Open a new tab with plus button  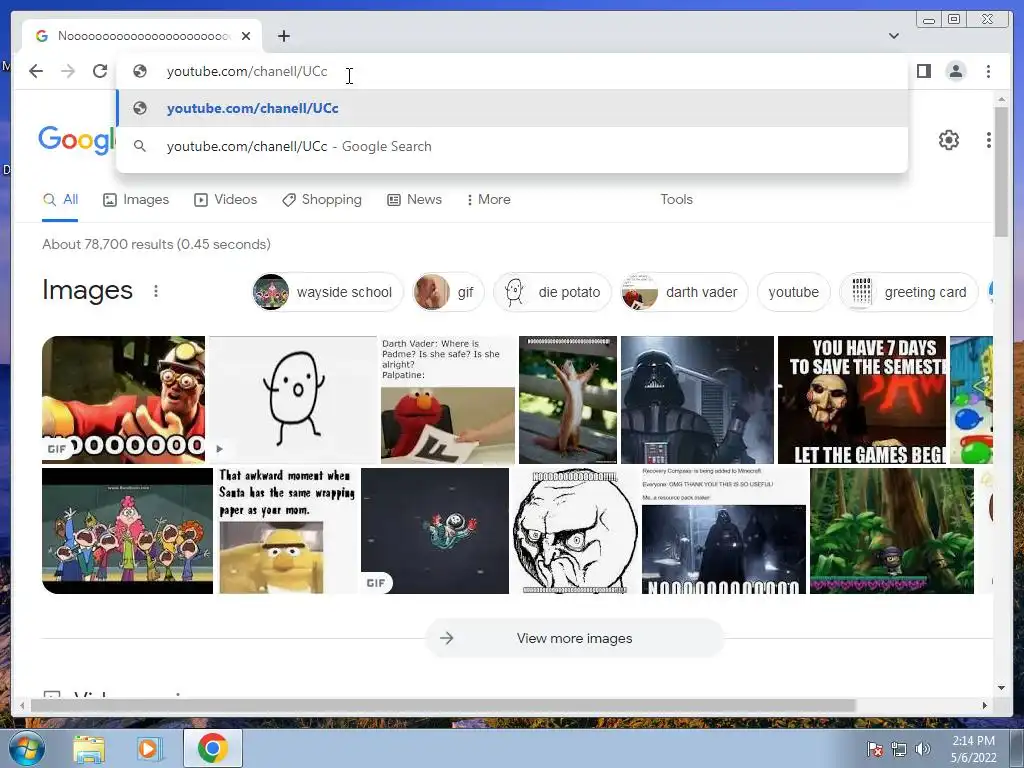(283, 36)
